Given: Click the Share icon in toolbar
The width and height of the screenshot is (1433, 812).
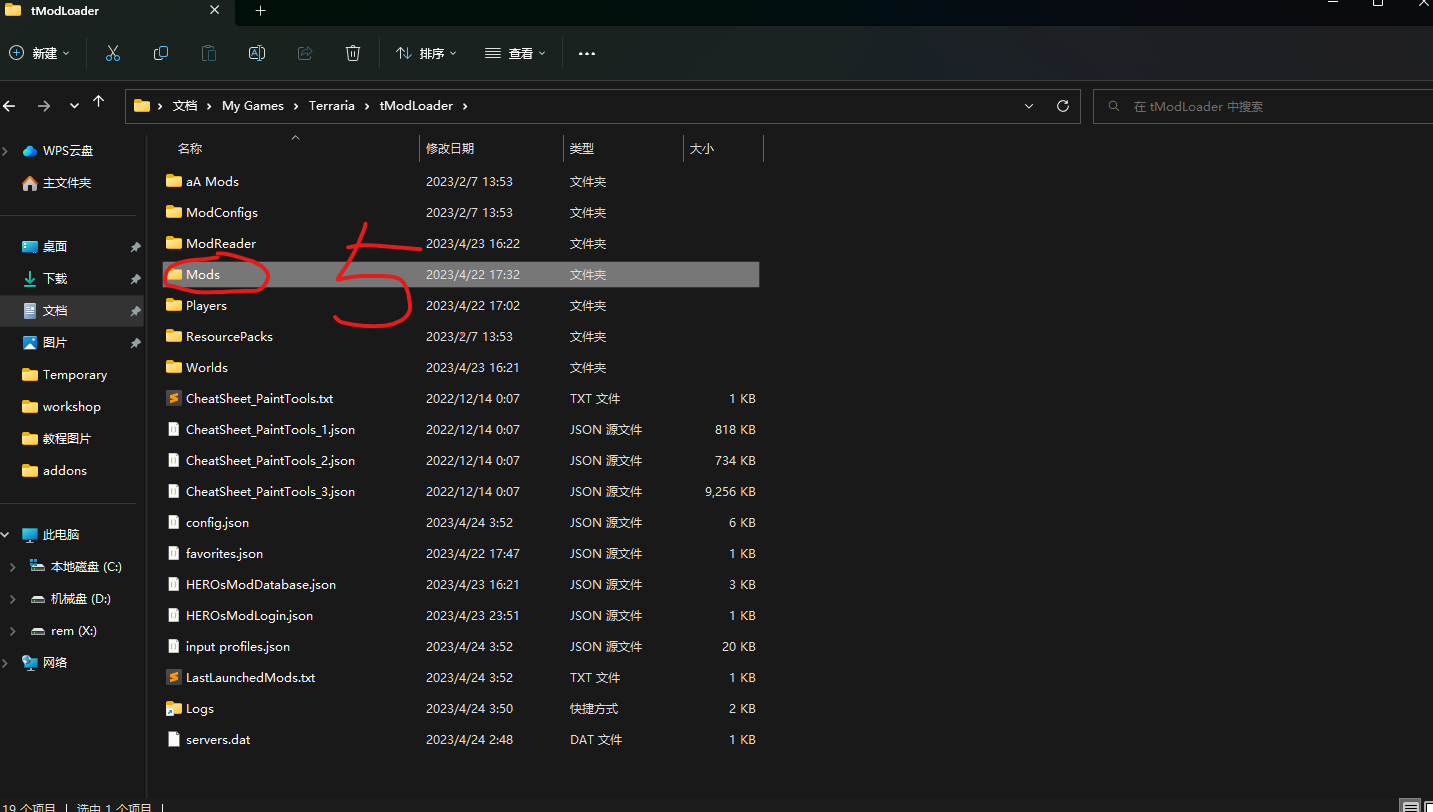Looking at the screenshot, I should tap(305, 53).
